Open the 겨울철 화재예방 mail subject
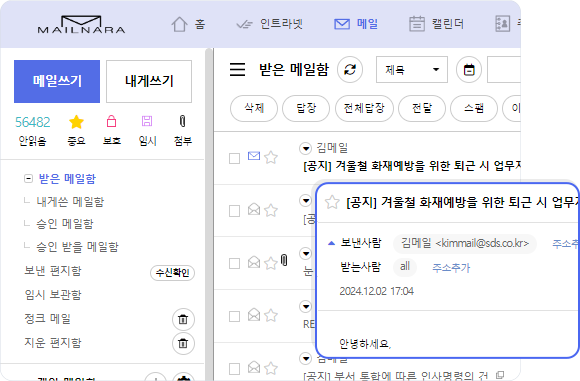The width and height of the screenshot is (580, 381). tap(412, 166)
